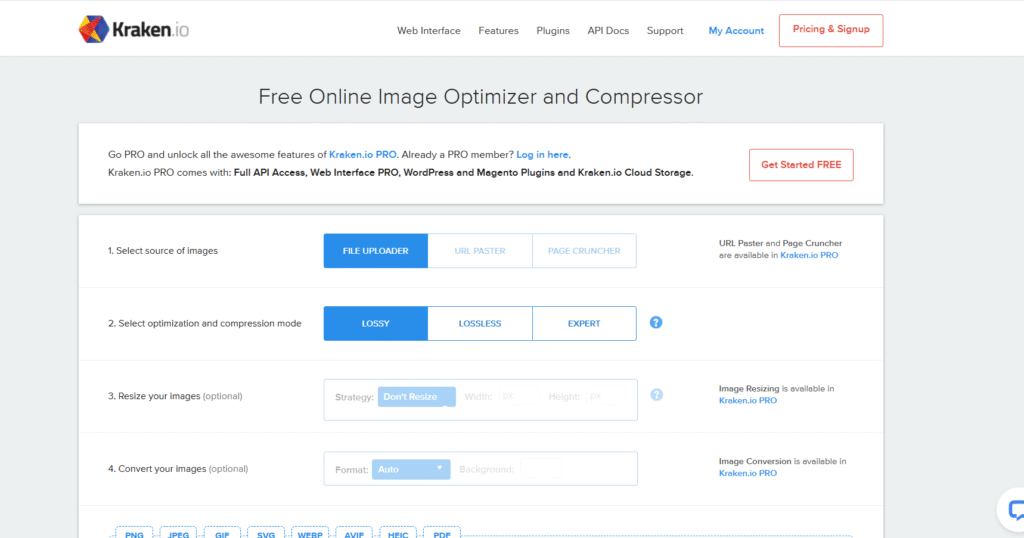Go to the Features page
This screenshot has width=1024, height=538.
(x=498, y=31)
